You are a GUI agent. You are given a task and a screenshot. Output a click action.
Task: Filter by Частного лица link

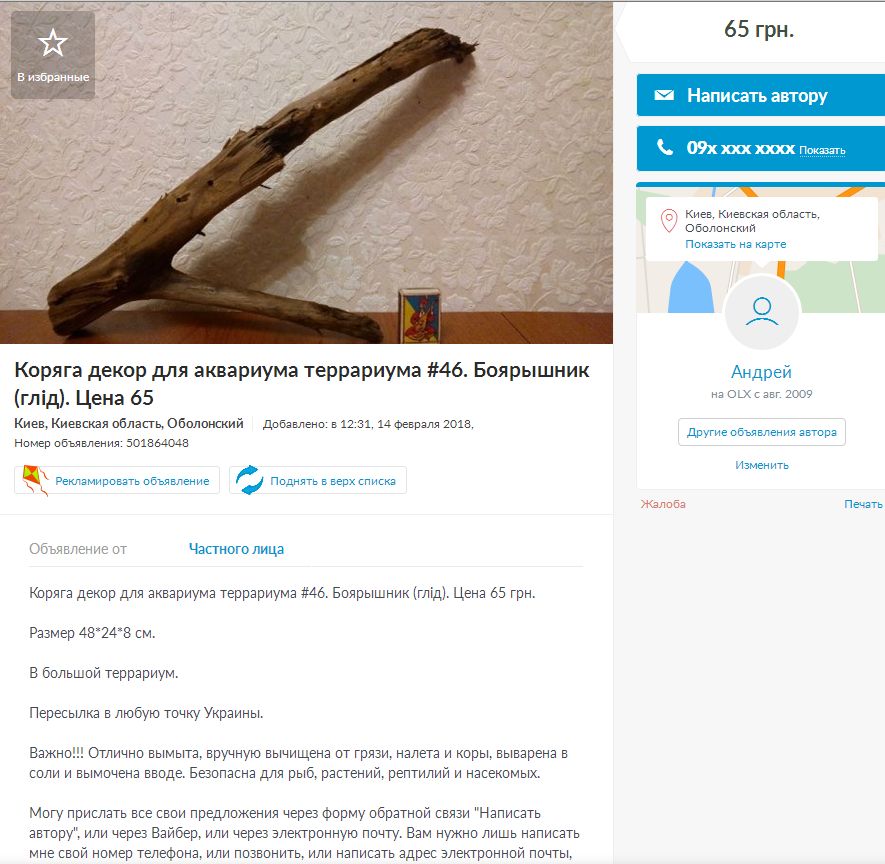click(236, 549)
